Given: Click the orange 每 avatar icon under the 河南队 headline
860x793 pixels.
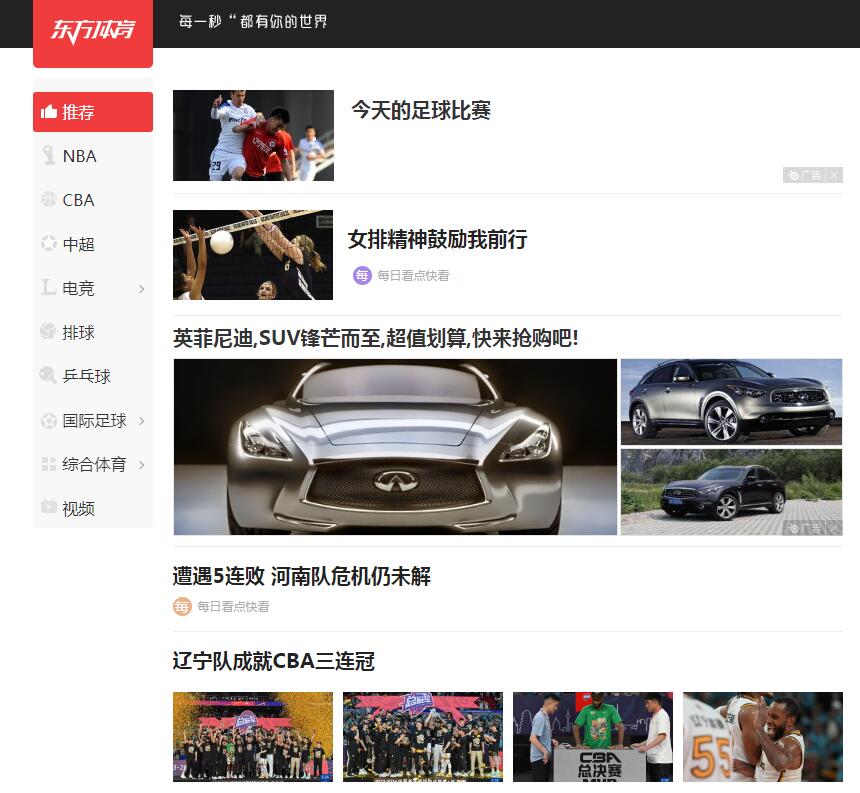Looking at the screenshot, I should pyautogui.click(x=182, y=607).
